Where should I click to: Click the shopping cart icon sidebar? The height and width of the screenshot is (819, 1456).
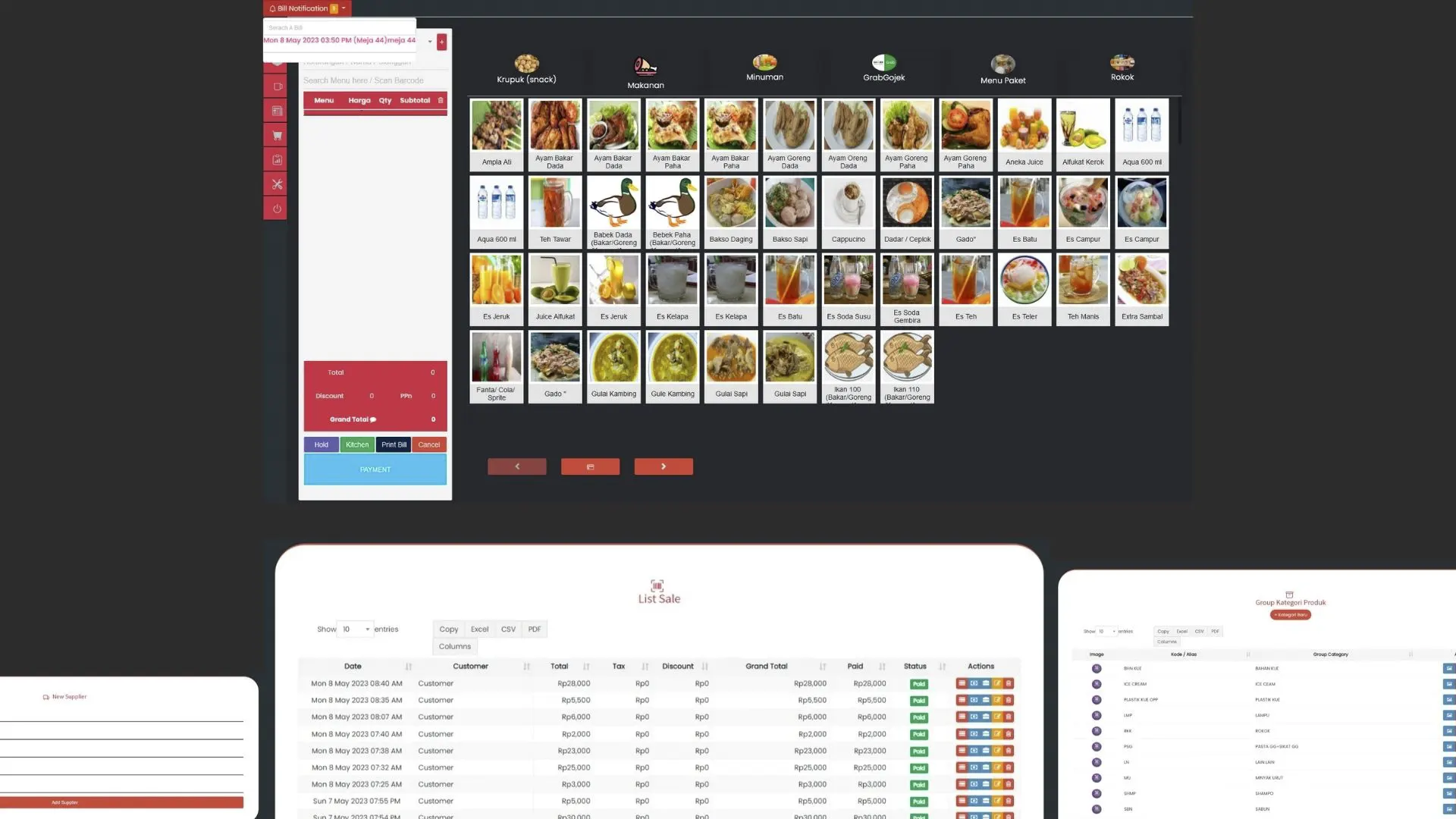(x=277, y=134)
